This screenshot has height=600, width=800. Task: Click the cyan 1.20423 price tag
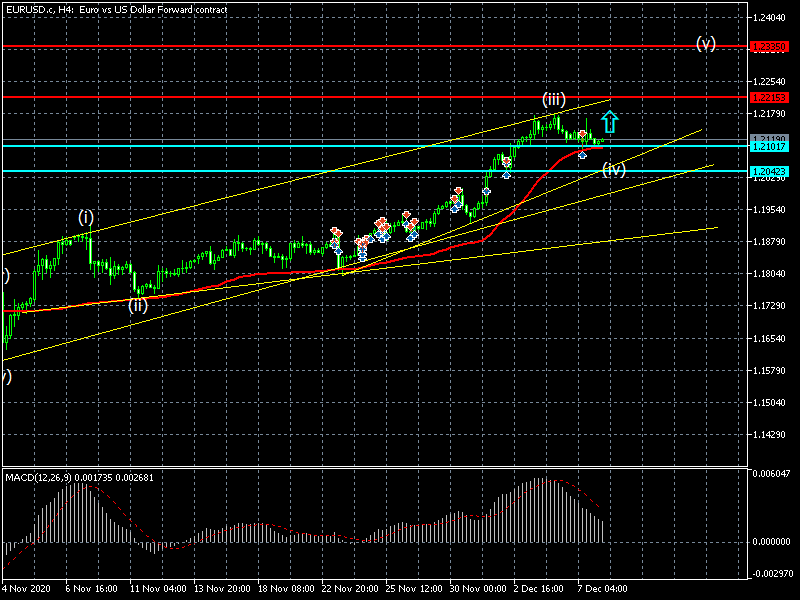769,172
